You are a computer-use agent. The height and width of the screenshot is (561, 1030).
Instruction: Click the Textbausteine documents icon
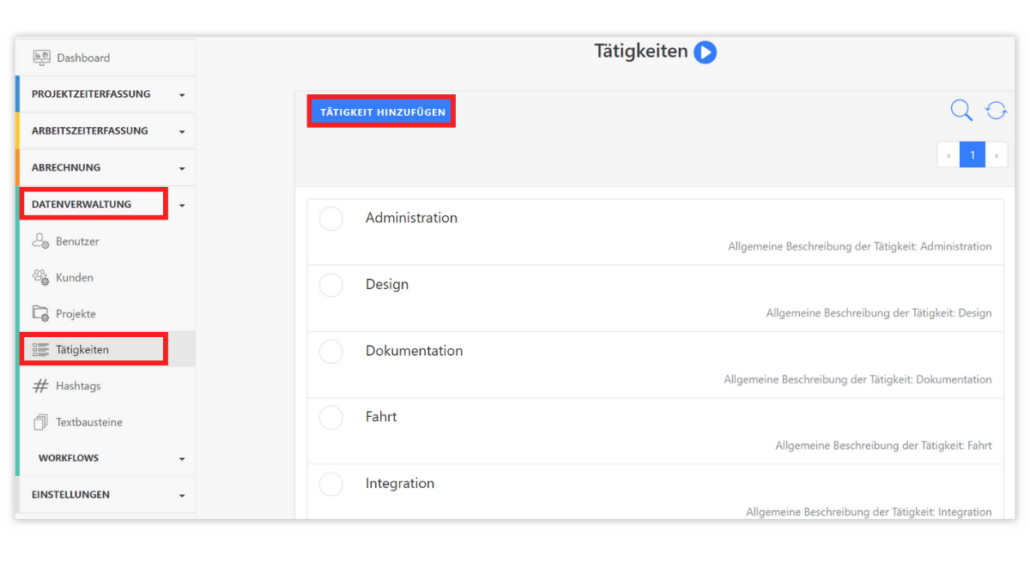[41, 422]
